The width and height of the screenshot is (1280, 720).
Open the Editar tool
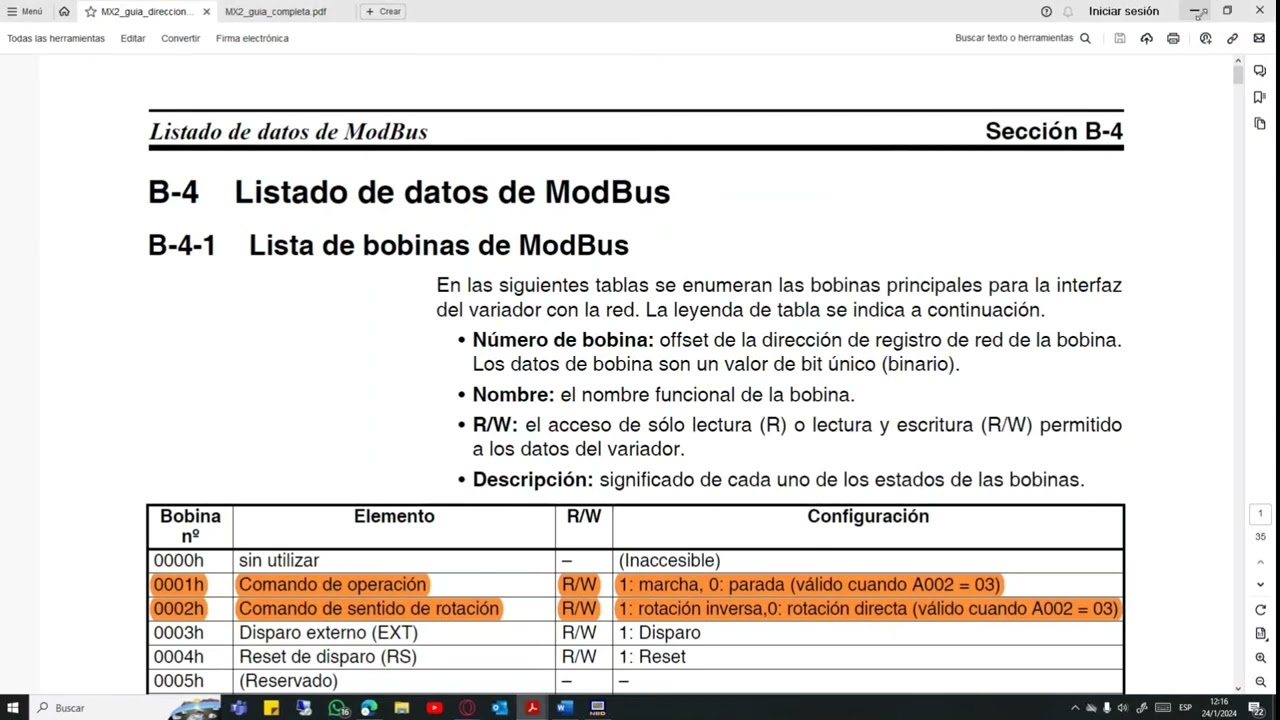(133, 38)
